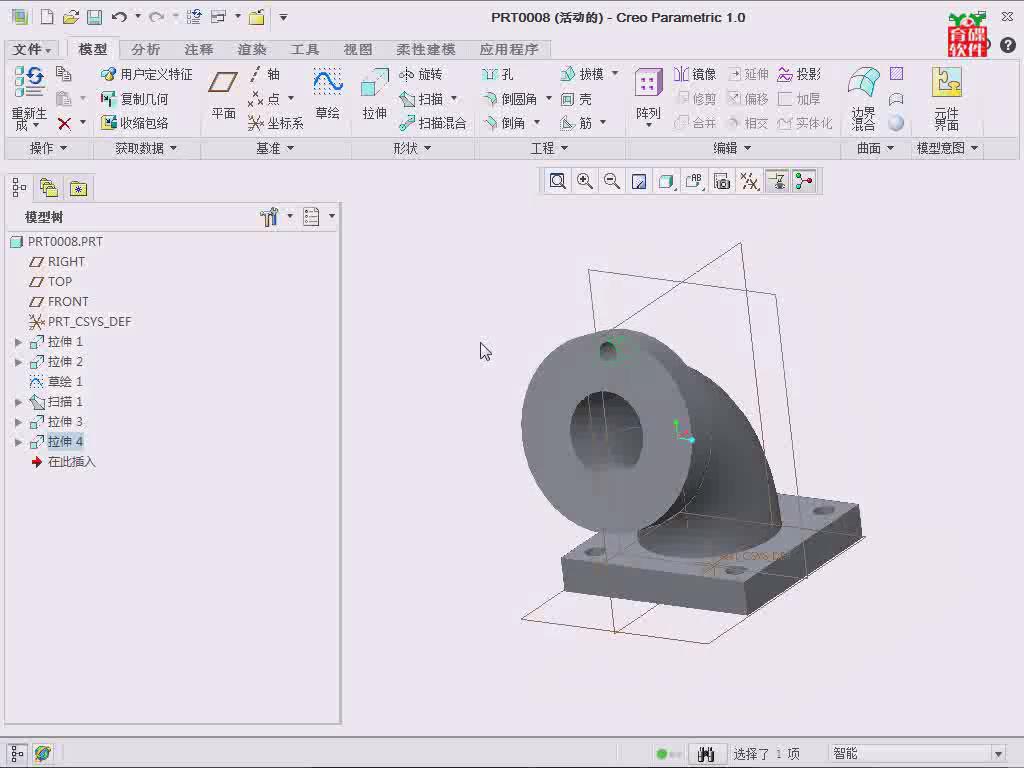Select the Shell (壳) tool
The width and height of the screenshot is (1024, 768).
576,99
